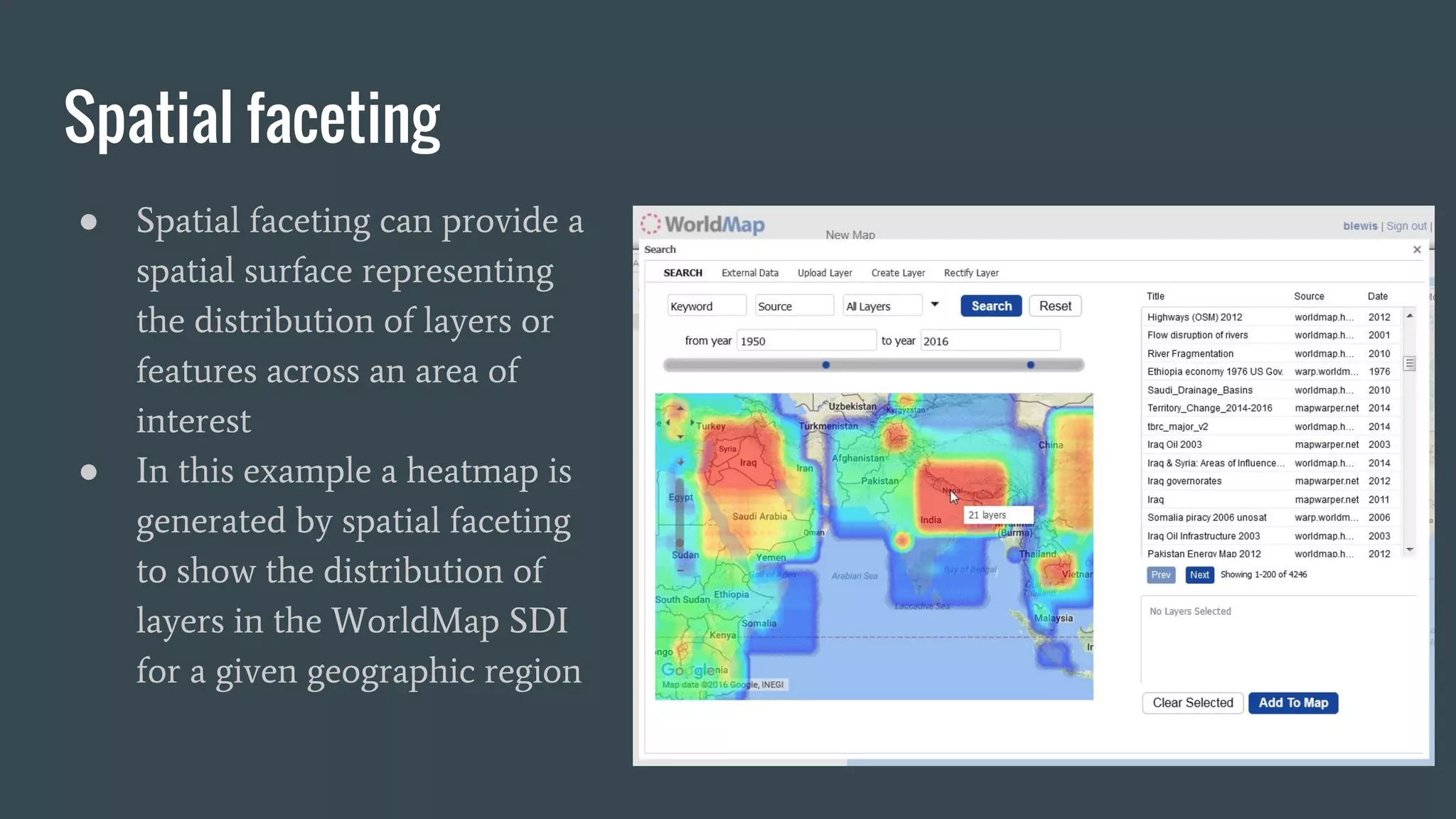
Task: Select the River Fragmentation row
Action: [1271, 354]
